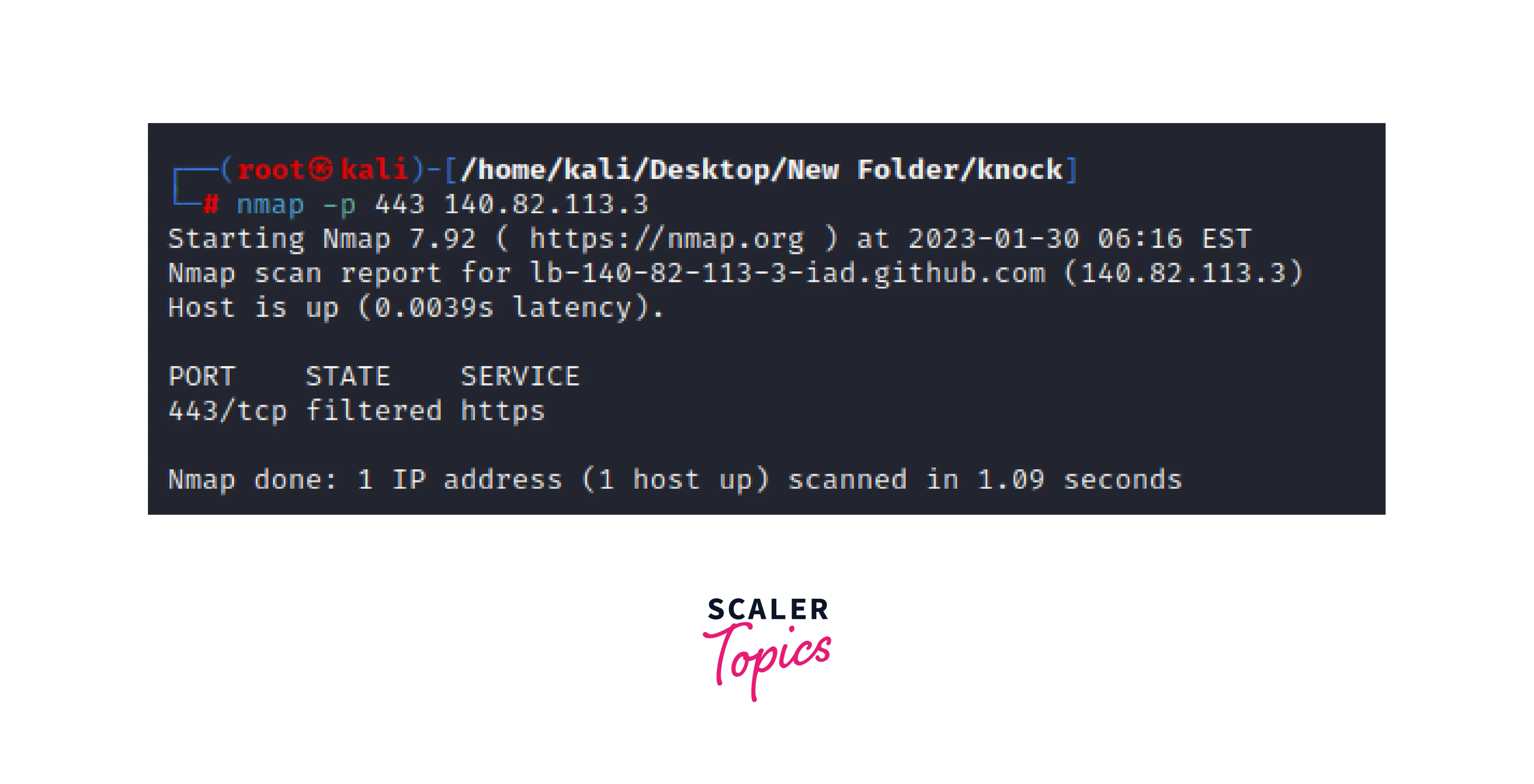The image size is (1534, 784).
Task: Click the SERVICE column header
Action: [521, 376]
